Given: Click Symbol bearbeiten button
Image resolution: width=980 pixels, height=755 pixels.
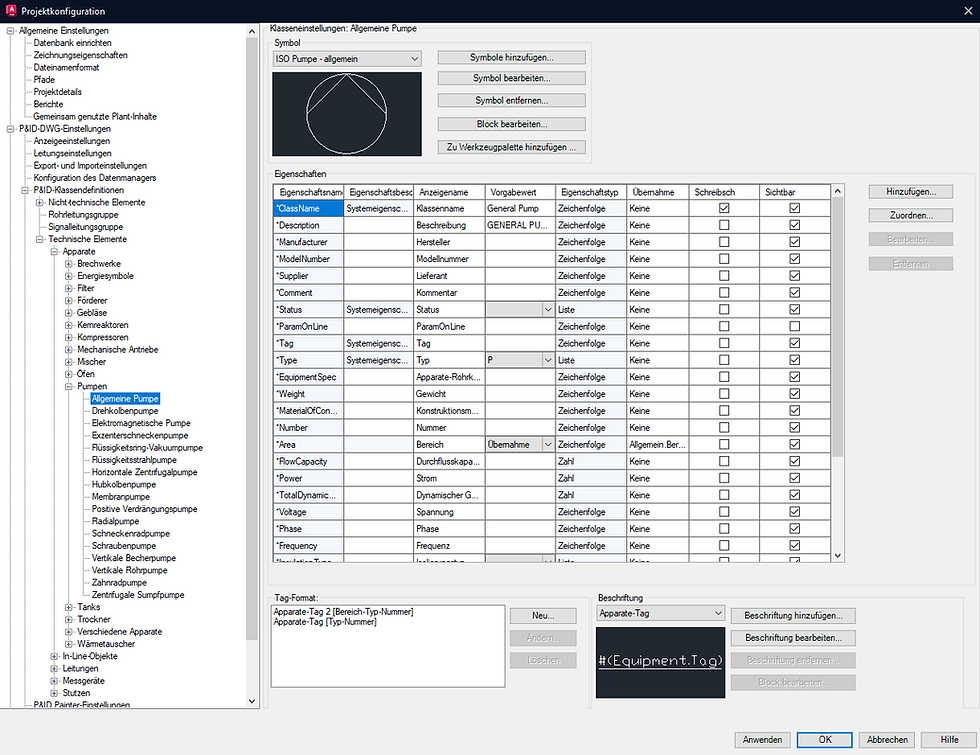Looking at the screenshot, I should [x=512, y=78].
